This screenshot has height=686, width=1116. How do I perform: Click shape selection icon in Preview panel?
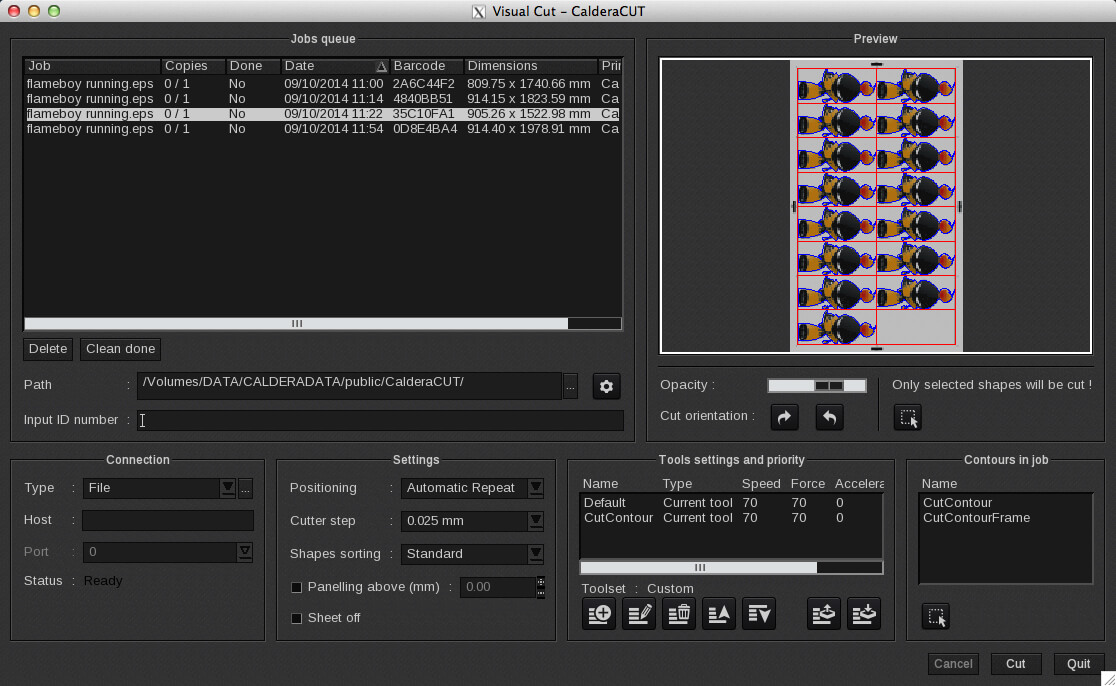point(908,418)
